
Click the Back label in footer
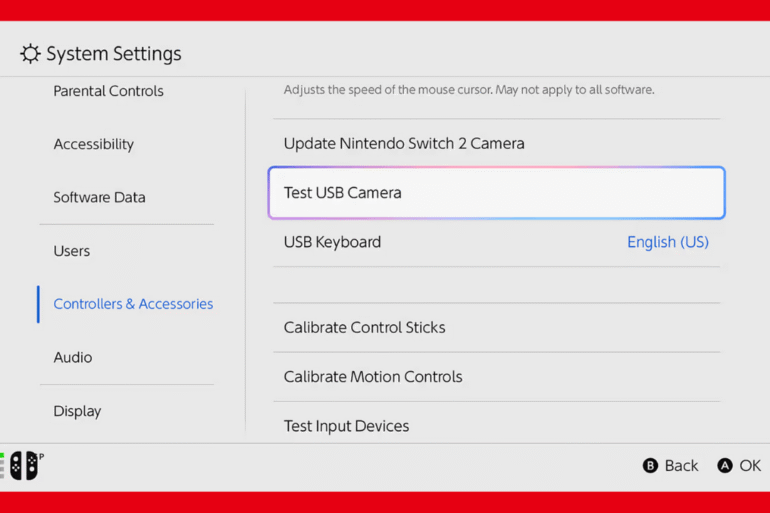(x=681, y=465)
